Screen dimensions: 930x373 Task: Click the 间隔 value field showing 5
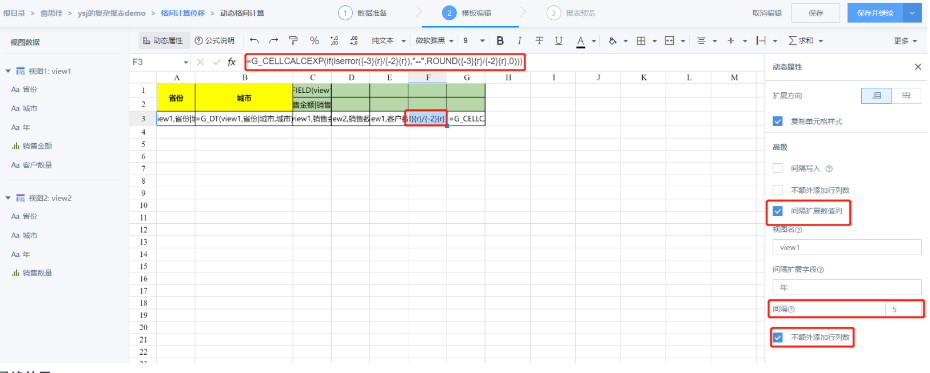point(903,309)
